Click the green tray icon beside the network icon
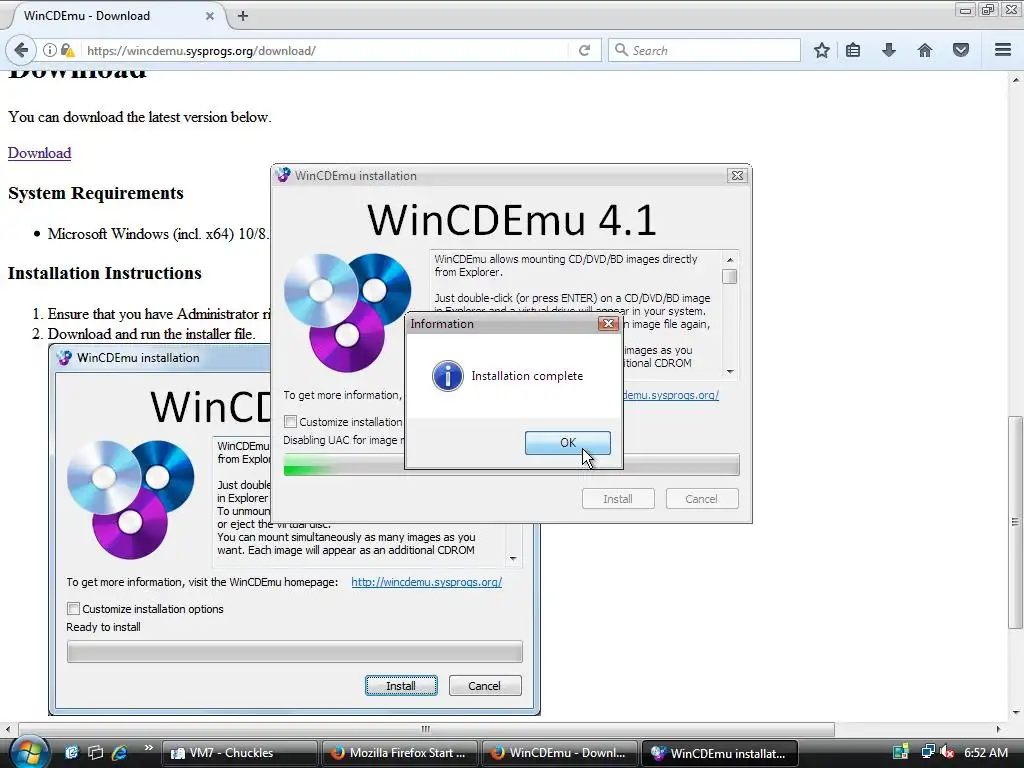1024x768 pixels. [x=901, y=752]
